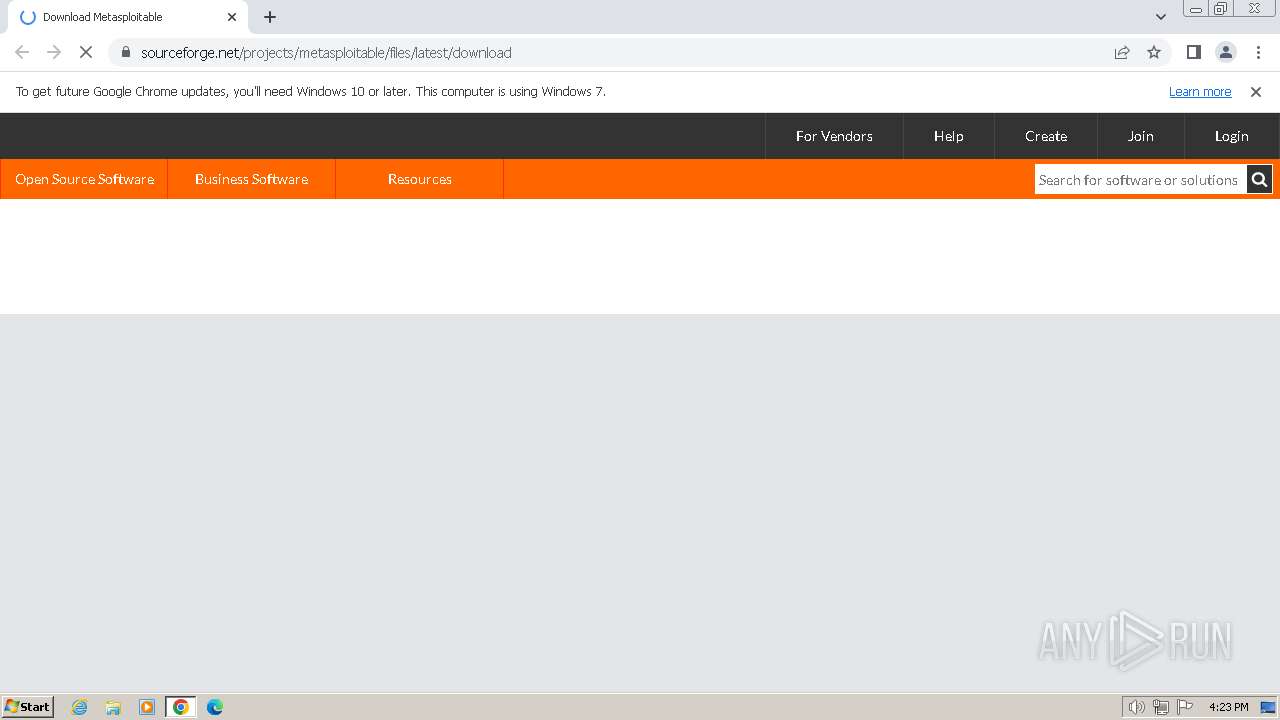Open the For Vendors menu
The height and width of the screenshot is (720, 1280).
(x=834, y=136)
